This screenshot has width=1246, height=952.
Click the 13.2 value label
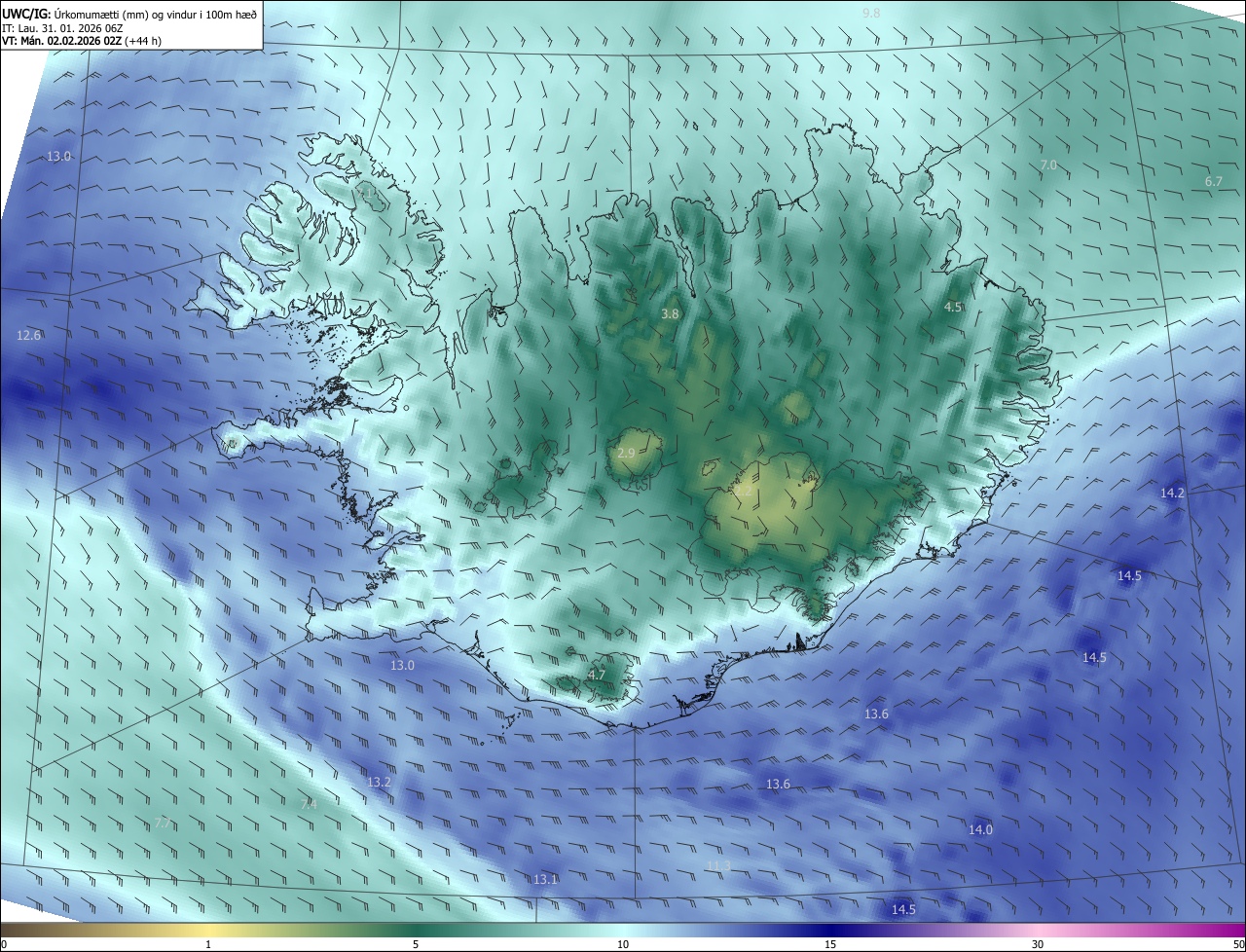pyautogui.click(x=378, y=782)
